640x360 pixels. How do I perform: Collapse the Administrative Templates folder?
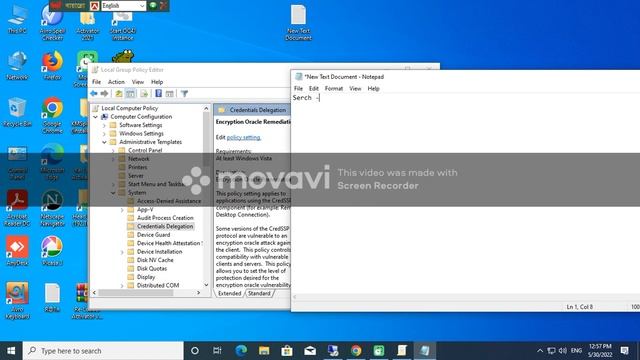[104, 142]
